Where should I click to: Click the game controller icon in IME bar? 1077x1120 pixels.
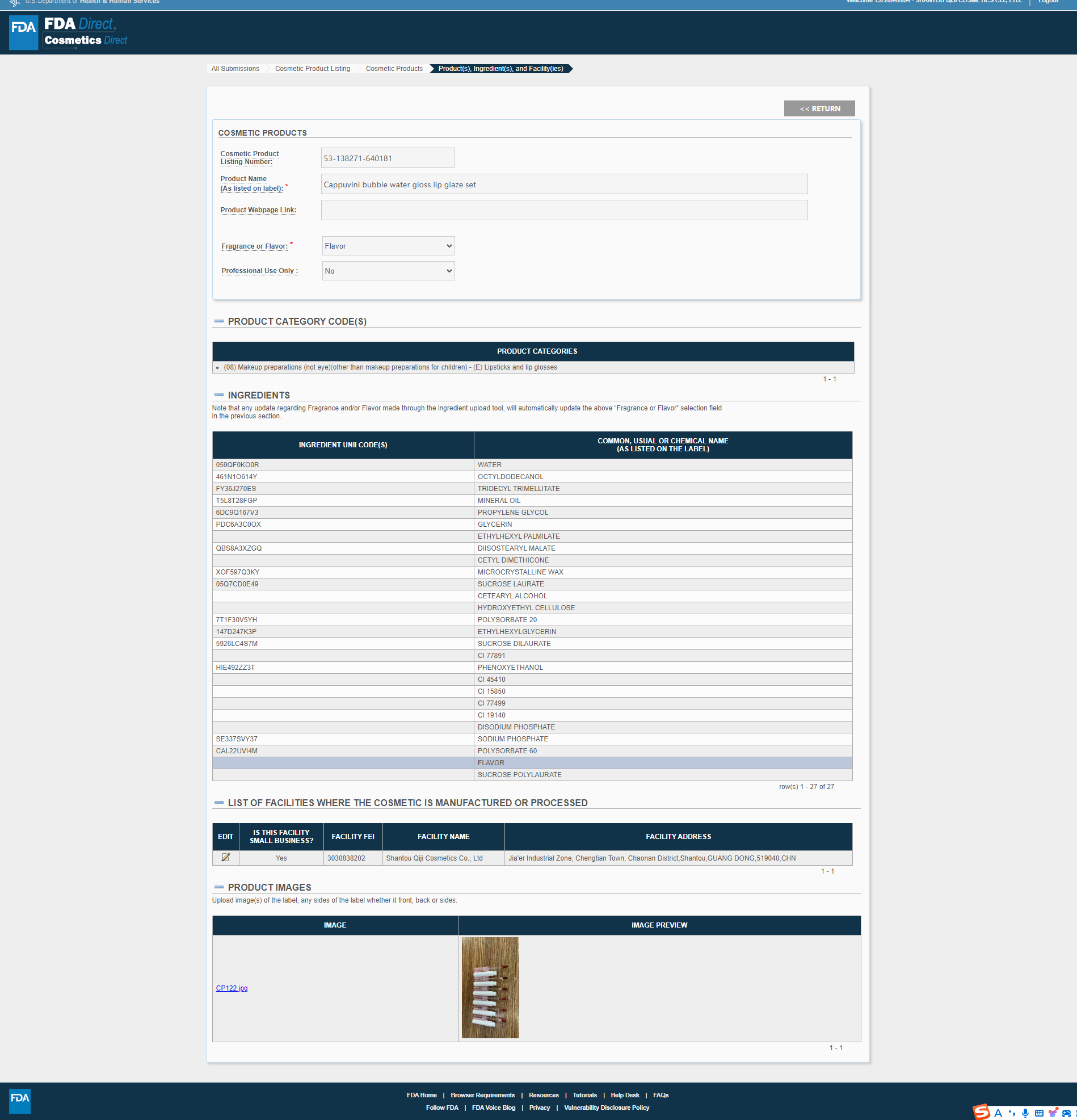click(x=1066, y=1113)
